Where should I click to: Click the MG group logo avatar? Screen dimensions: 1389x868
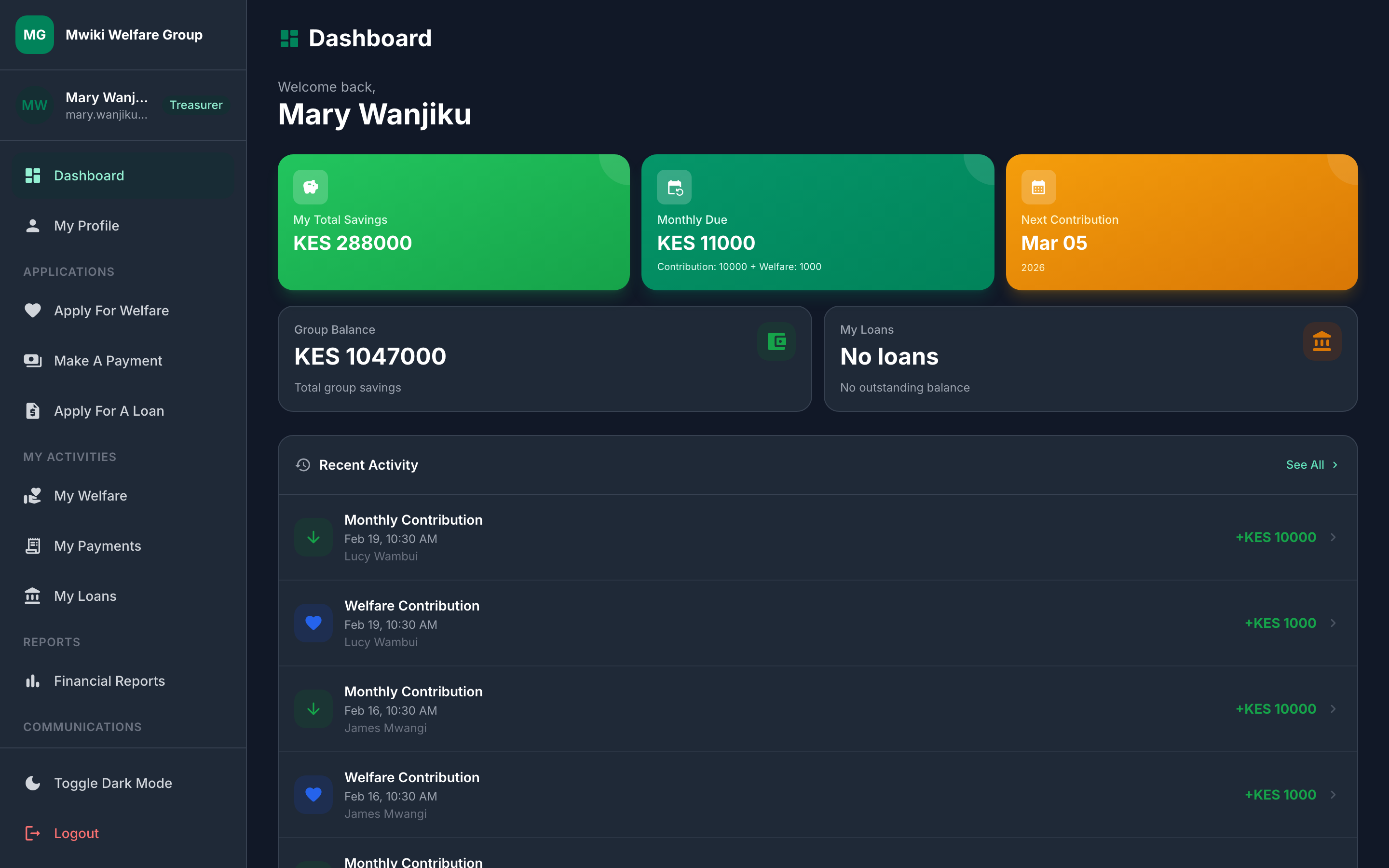(x=34, y=34)
